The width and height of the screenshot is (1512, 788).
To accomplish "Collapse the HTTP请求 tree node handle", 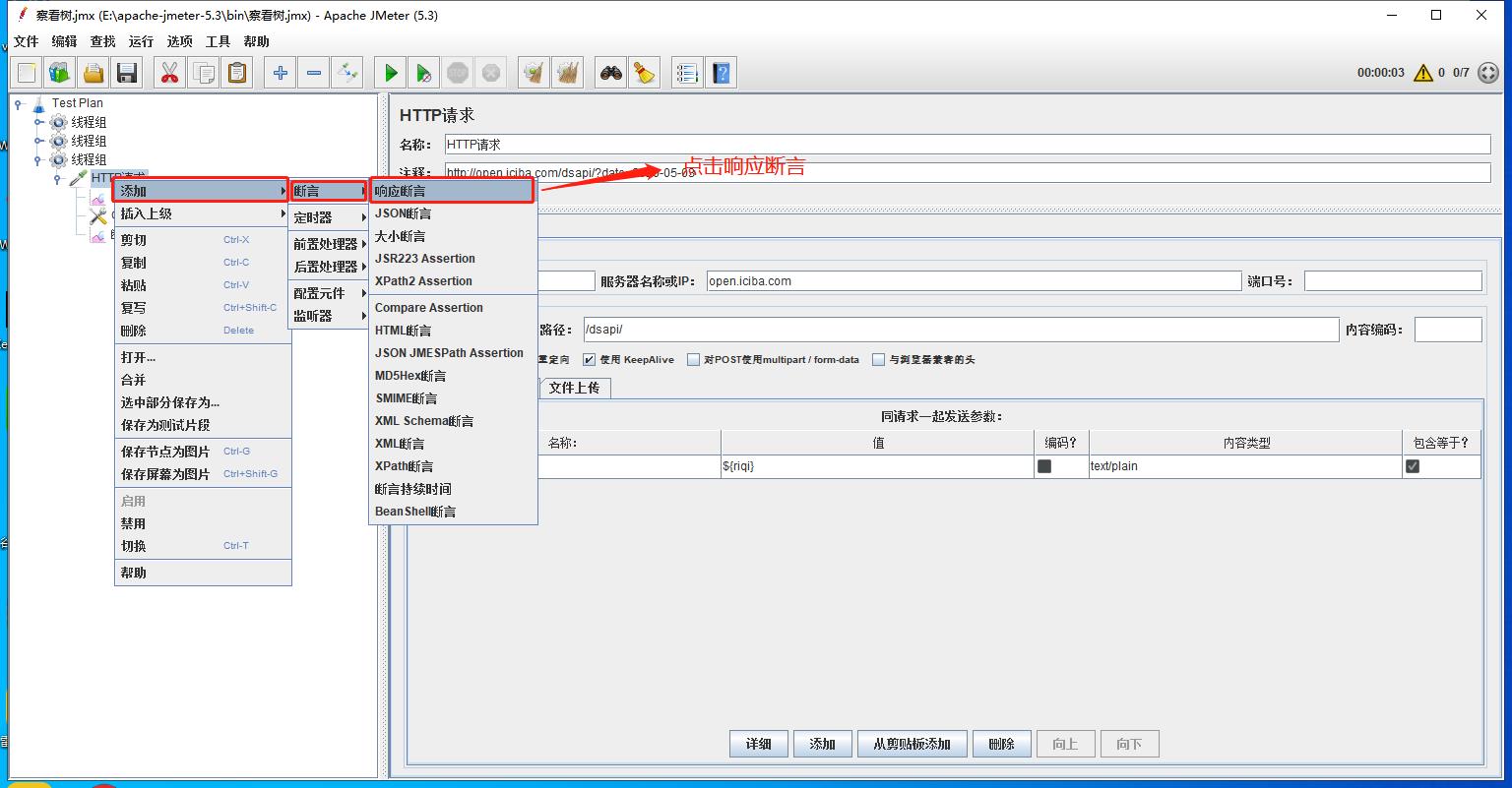I will tap(58, 179).
